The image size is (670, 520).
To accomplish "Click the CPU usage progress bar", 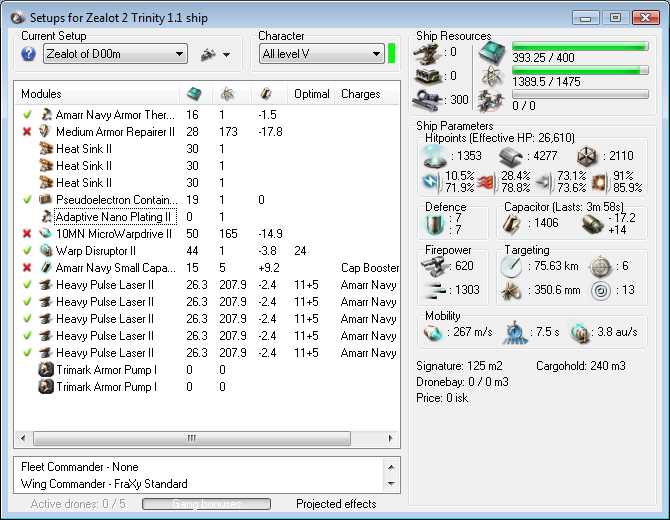I will pos(580,47).
